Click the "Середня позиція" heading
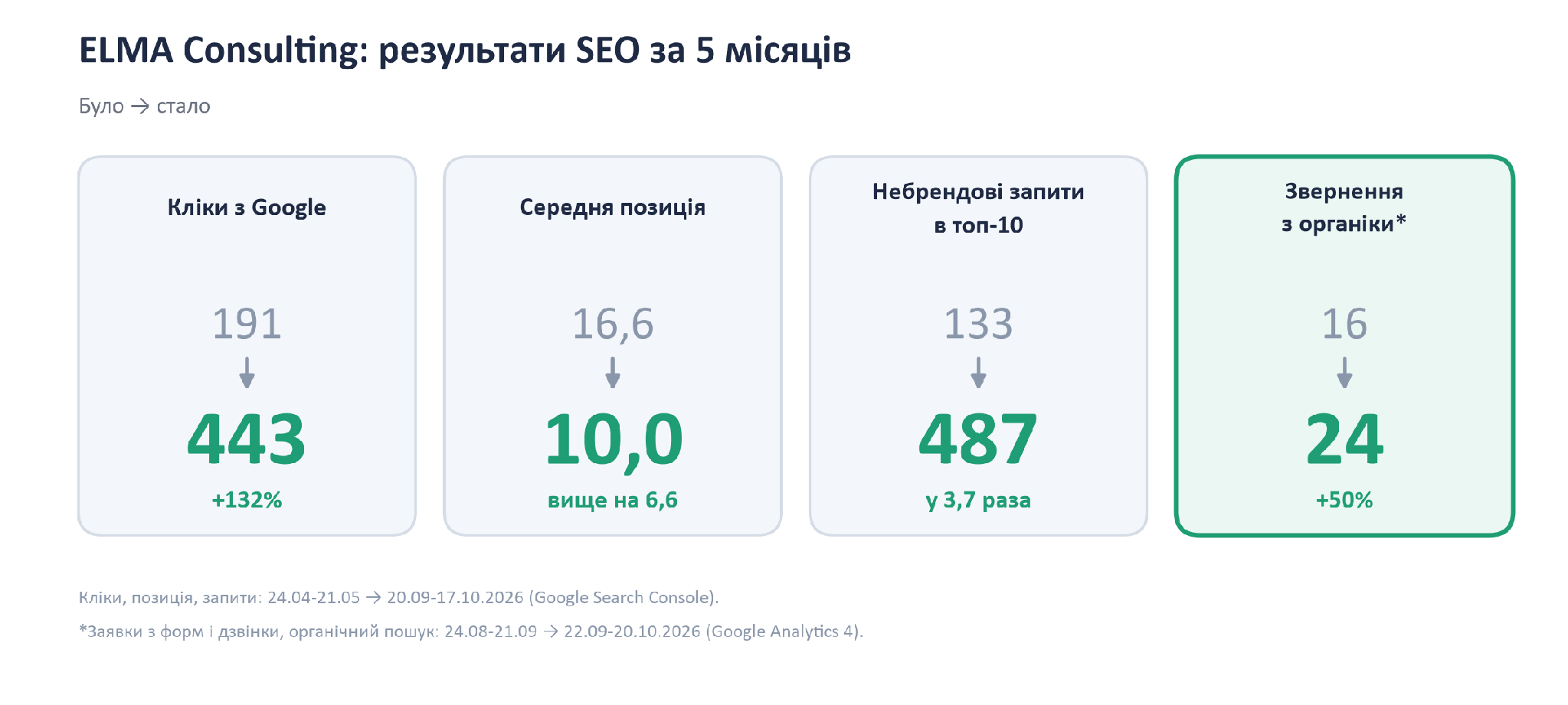1568x705 pixels. pyautogui.click(x=613, y=207)
